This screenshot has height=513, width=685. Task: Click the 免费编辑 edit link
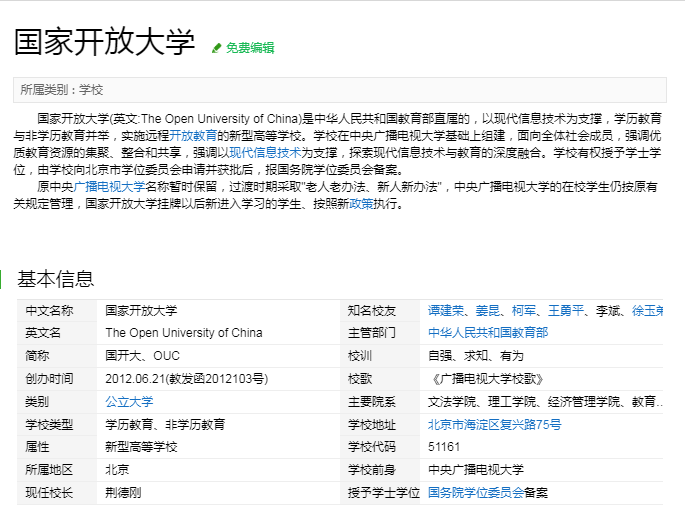coord(250,48)
